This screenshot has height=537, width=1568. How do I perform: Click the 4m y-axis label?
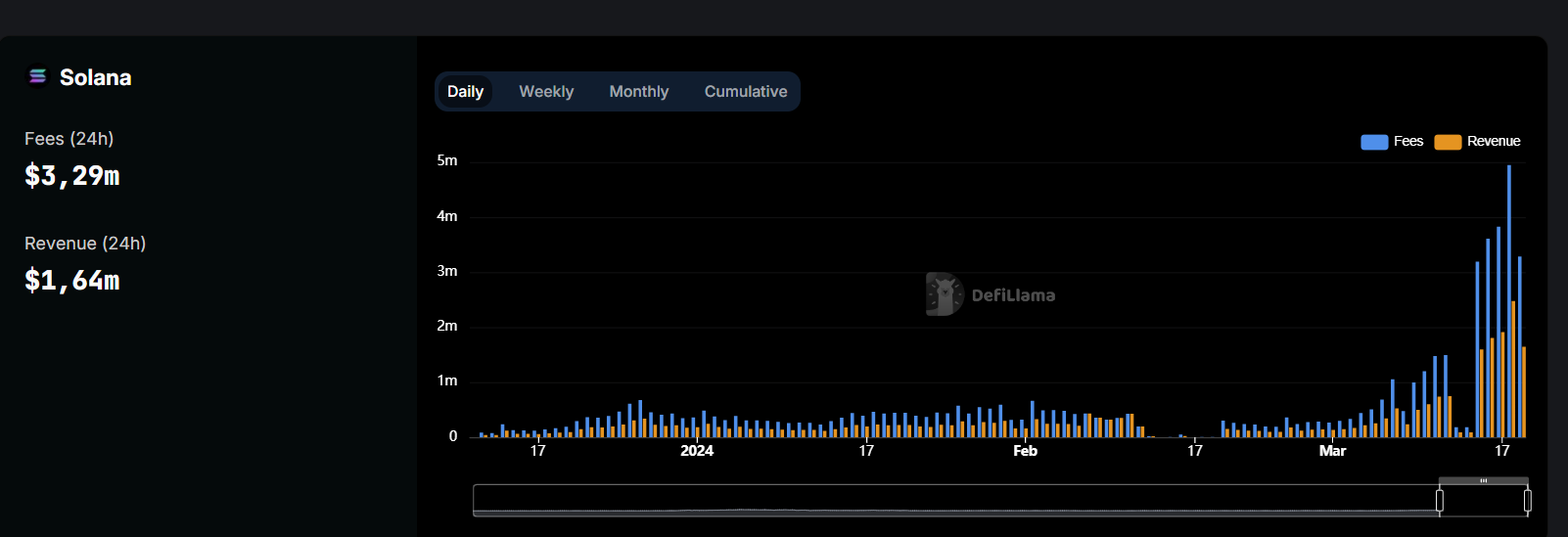pyautogui.click(x=447, y=216)
